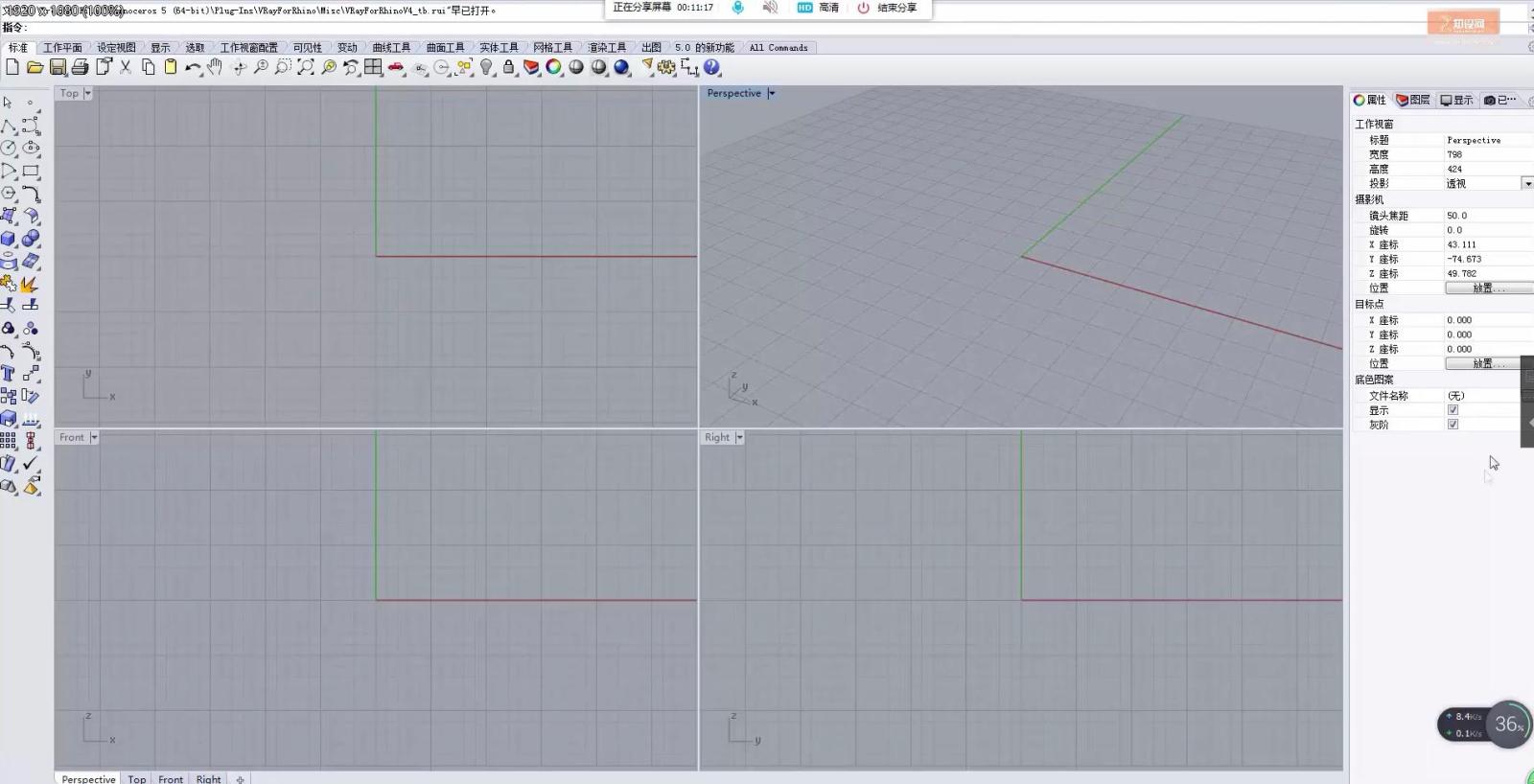Click the light bulb icon

coord(486,67)
